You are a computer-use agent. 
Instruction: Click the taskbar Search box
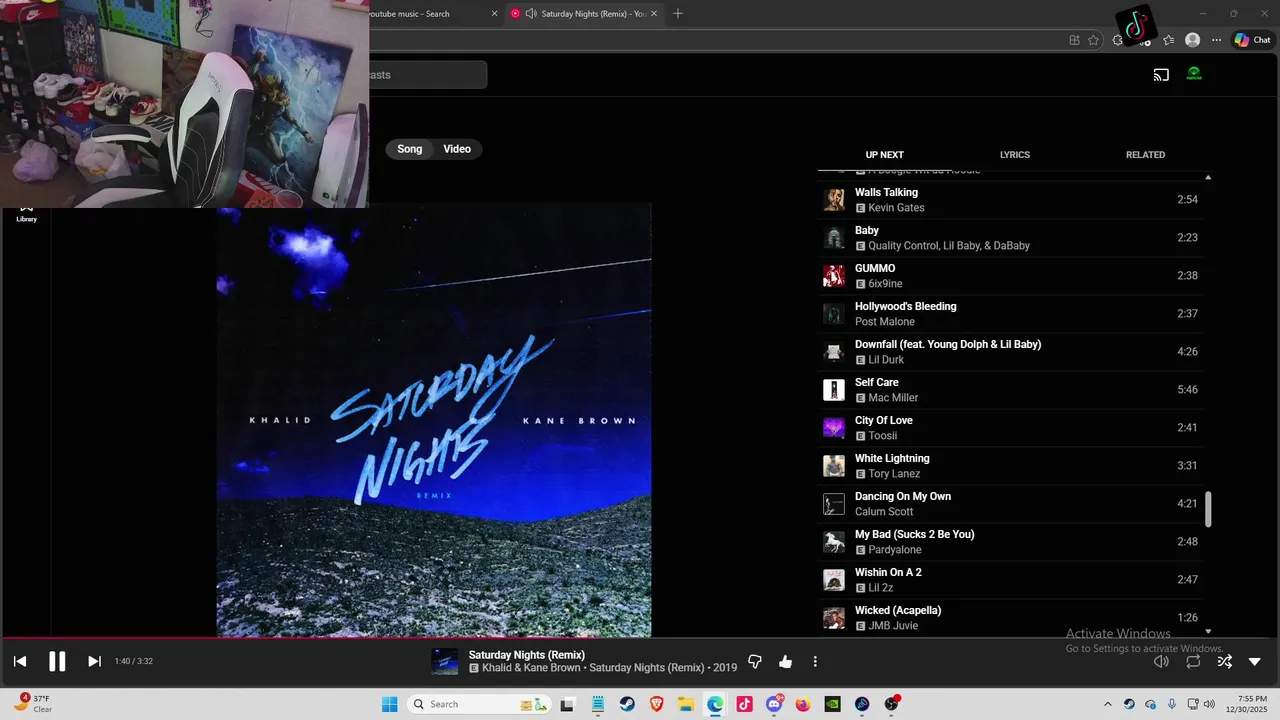click(x=480, y=704)
